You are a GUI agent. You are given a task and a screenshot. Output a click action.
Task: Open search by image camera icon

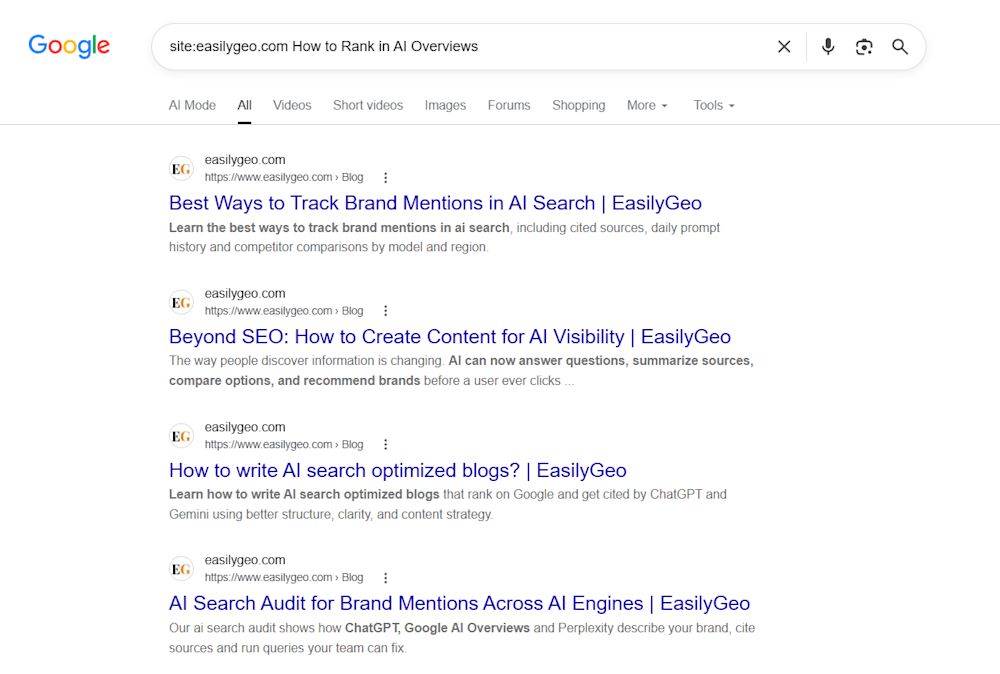[864, 47]
